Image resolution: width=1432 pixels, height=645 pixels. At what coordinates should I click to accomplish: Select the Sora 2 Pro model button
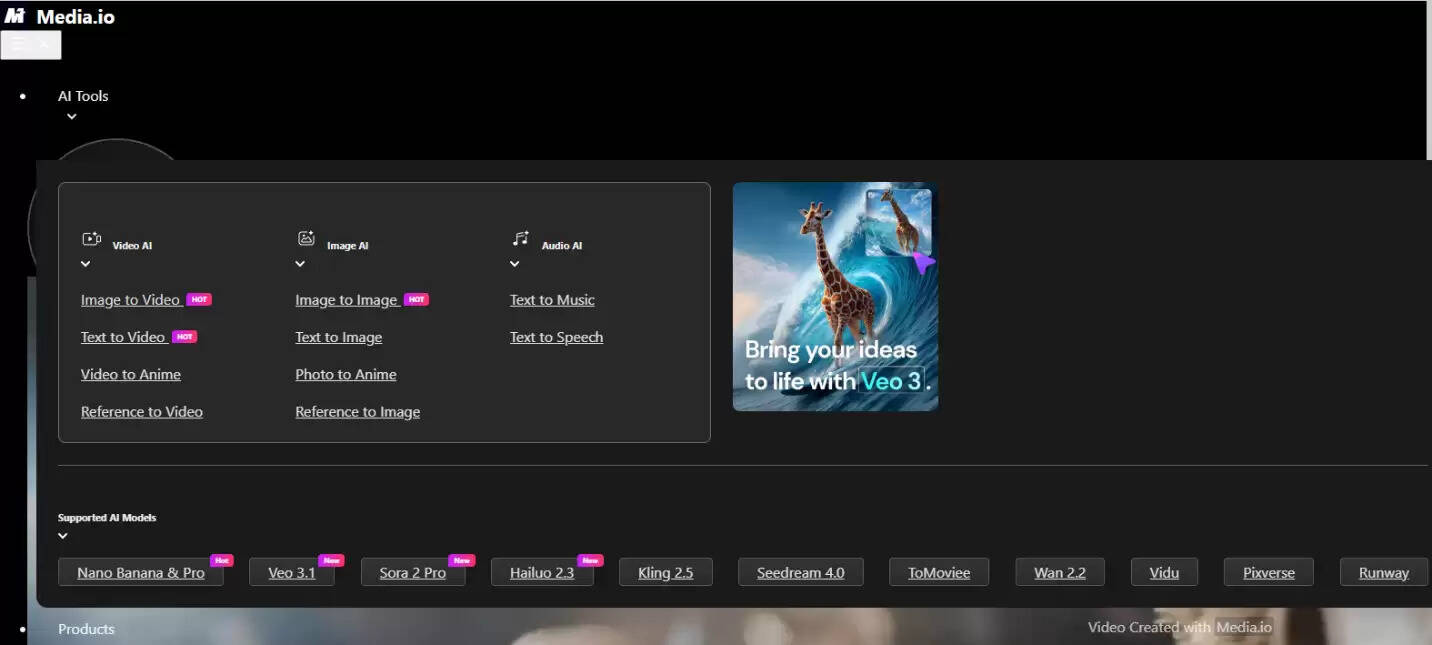[x=413, y=573]
